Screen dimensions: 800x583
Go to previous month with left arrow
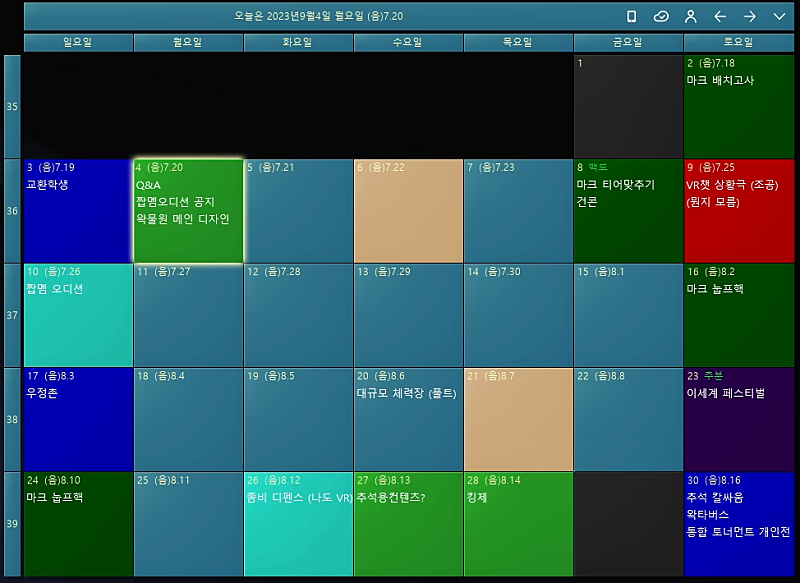(x=720, y=17)
